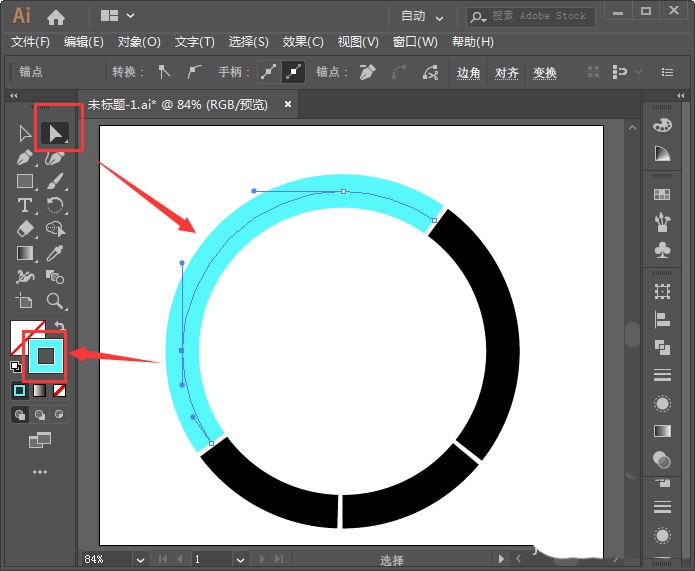The image size is (695, 571).
Task: Select the Gradient tool in toolbar
Action: pos(25,253)
